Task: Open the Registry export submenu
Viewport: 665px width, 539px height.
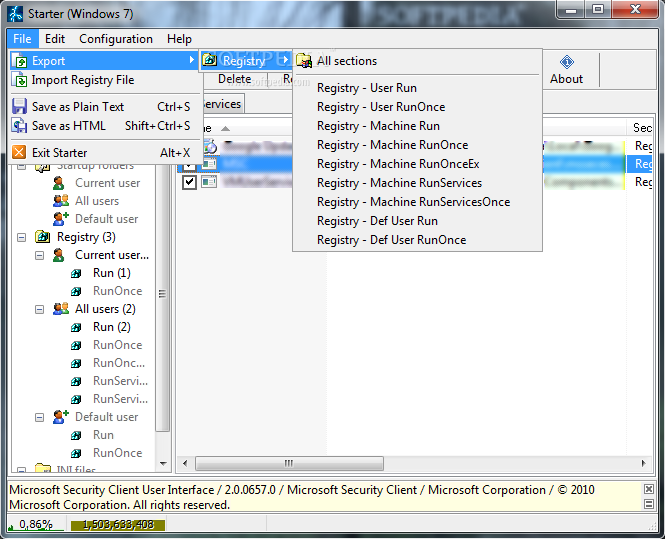Action: (x=246, y=61)
